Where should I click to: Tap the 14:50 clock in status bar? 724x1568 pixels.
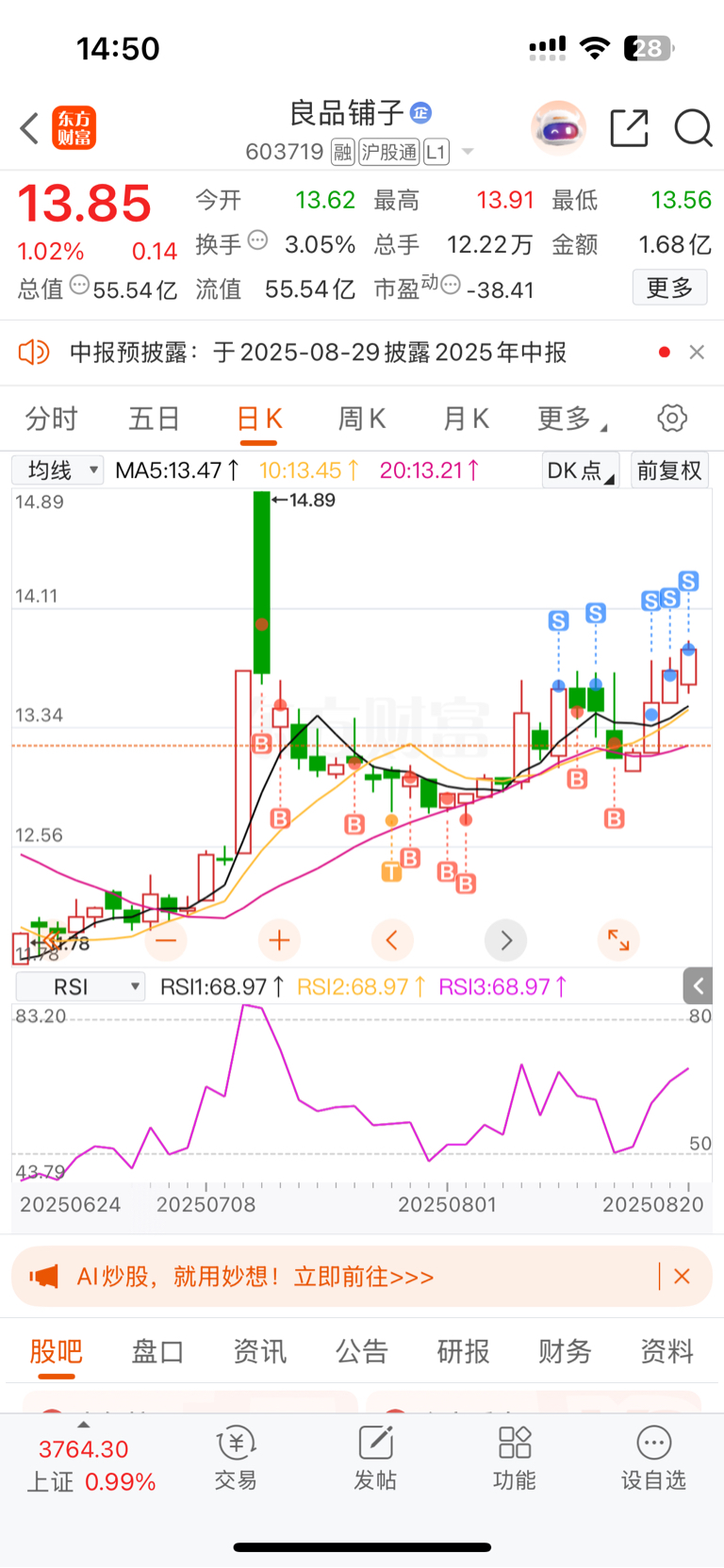point(118,48)
